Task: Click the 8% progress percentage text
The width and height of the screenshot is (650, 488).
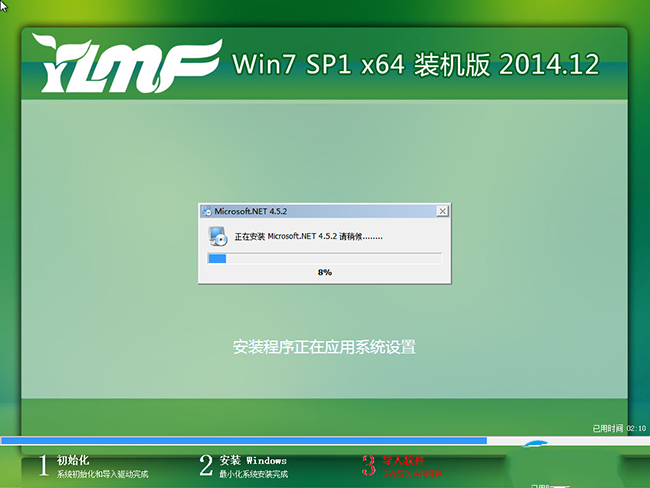Action: [324, 272]
